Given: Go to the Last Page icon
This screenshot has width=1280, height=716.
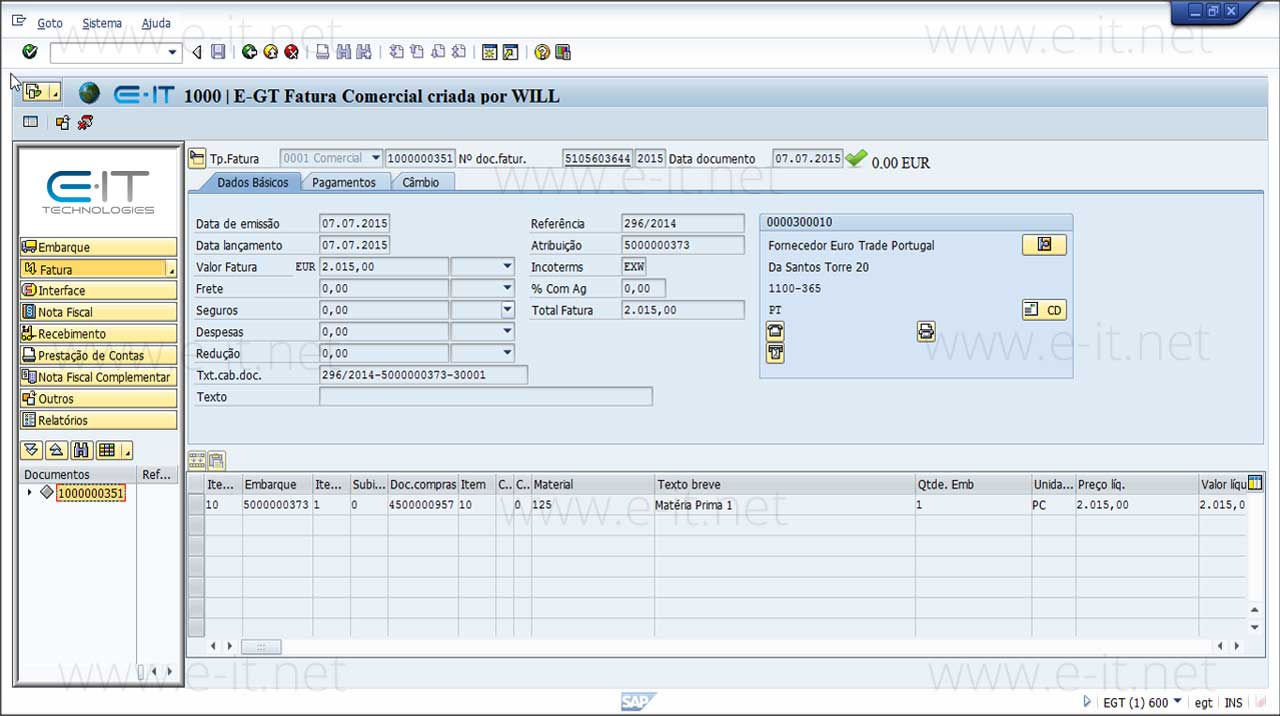Looking at the screenshot, I should (x=459, y=52).
